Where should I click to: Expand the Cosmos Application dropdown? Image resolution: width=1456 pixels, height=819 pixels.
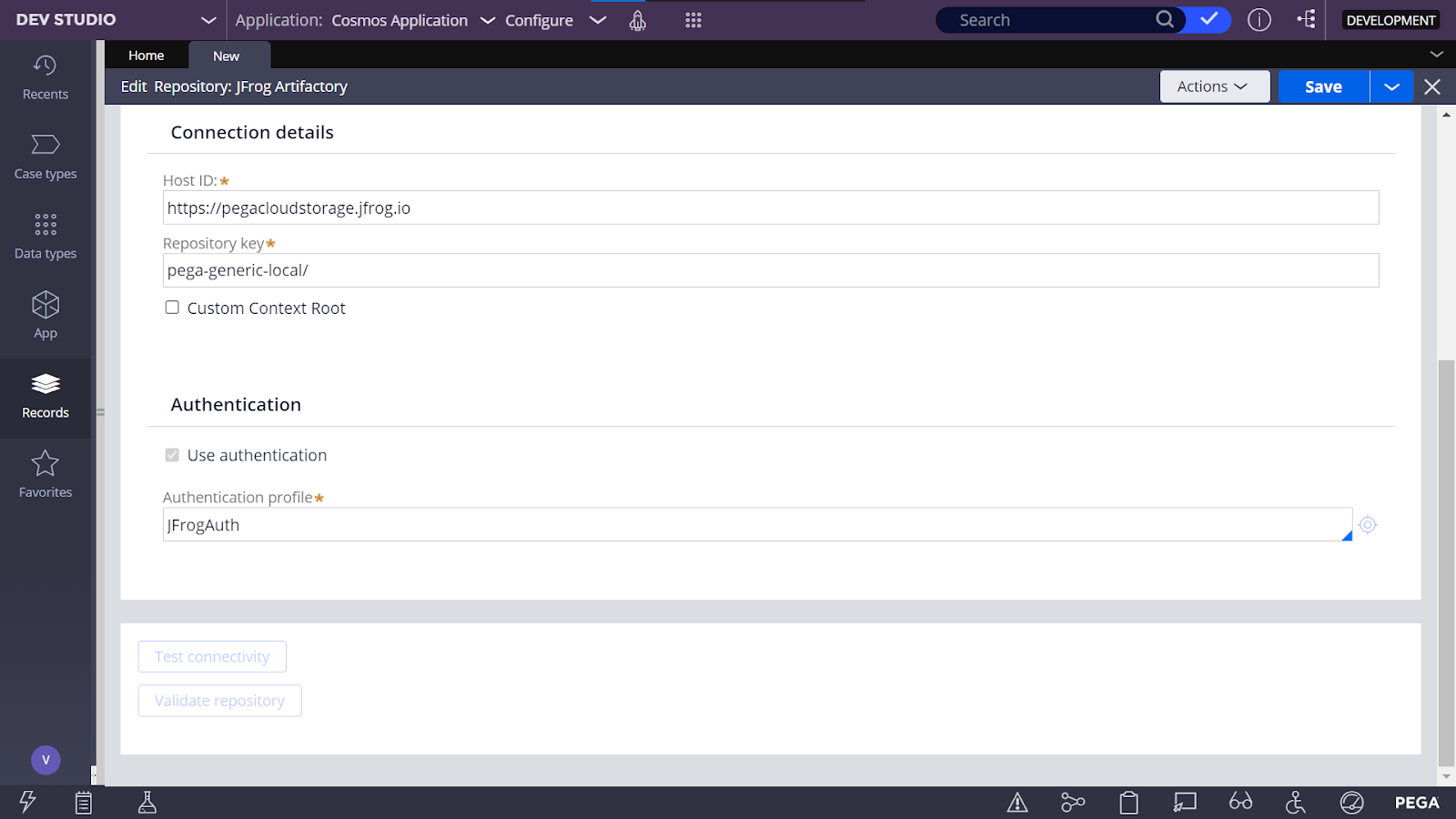pyautogui.click(x=488, y=20)
